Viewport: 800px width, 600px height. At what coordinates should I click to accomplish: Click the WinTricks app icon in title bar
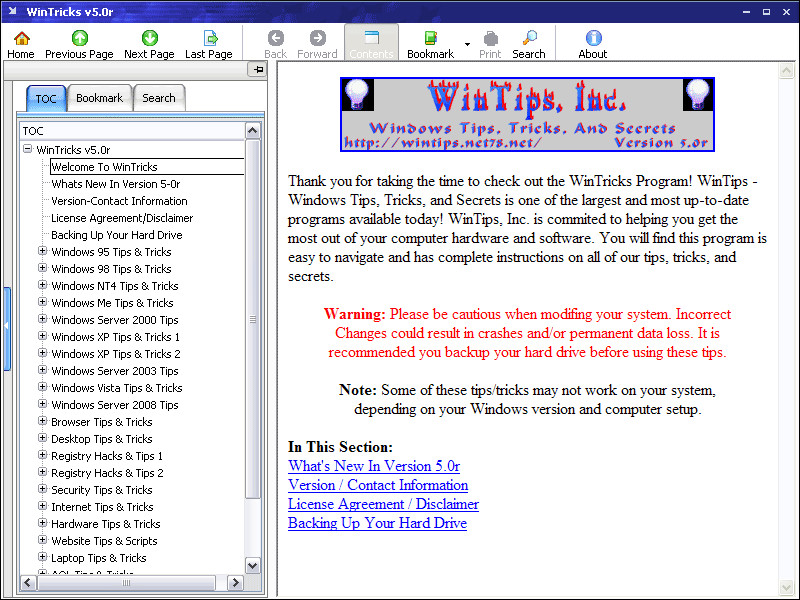[12, 11]
